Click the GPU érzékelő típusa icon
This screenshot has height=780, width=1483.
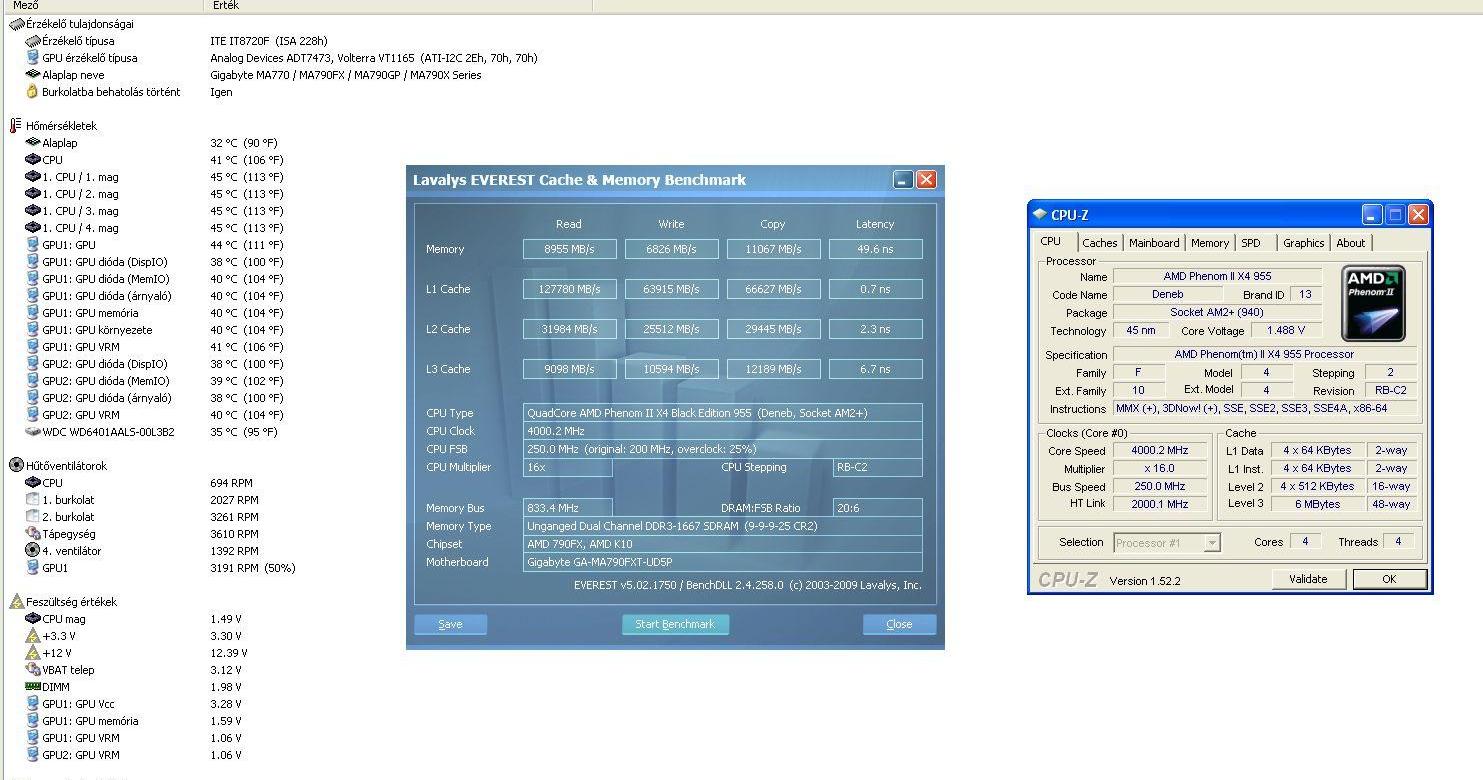coord(33,58)
